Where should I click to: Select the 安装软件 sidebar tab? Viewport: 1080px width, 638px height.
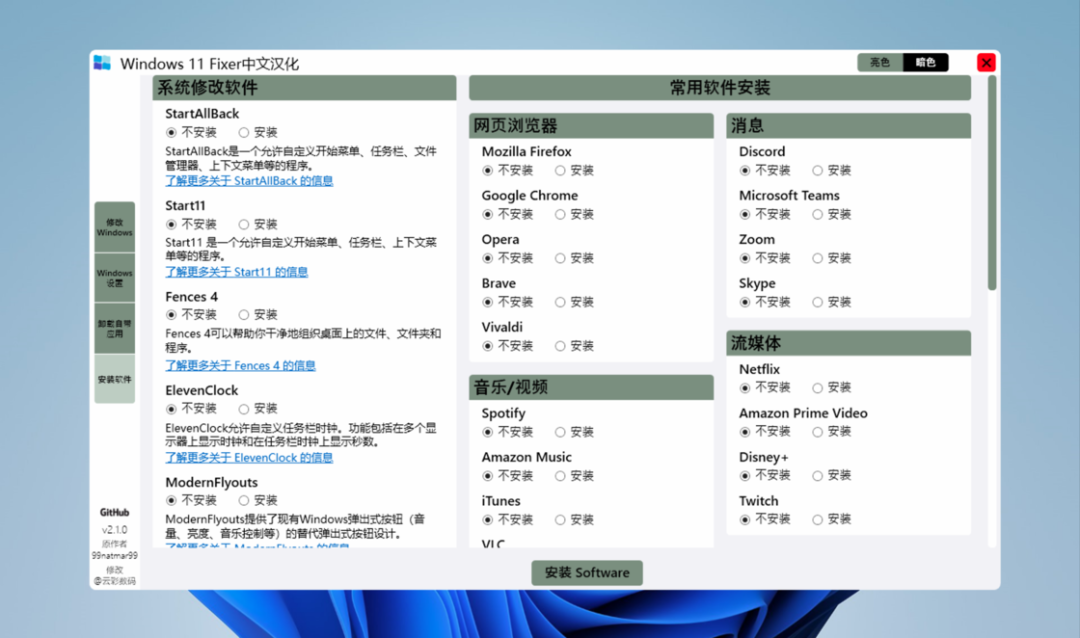tap(114, 379)
